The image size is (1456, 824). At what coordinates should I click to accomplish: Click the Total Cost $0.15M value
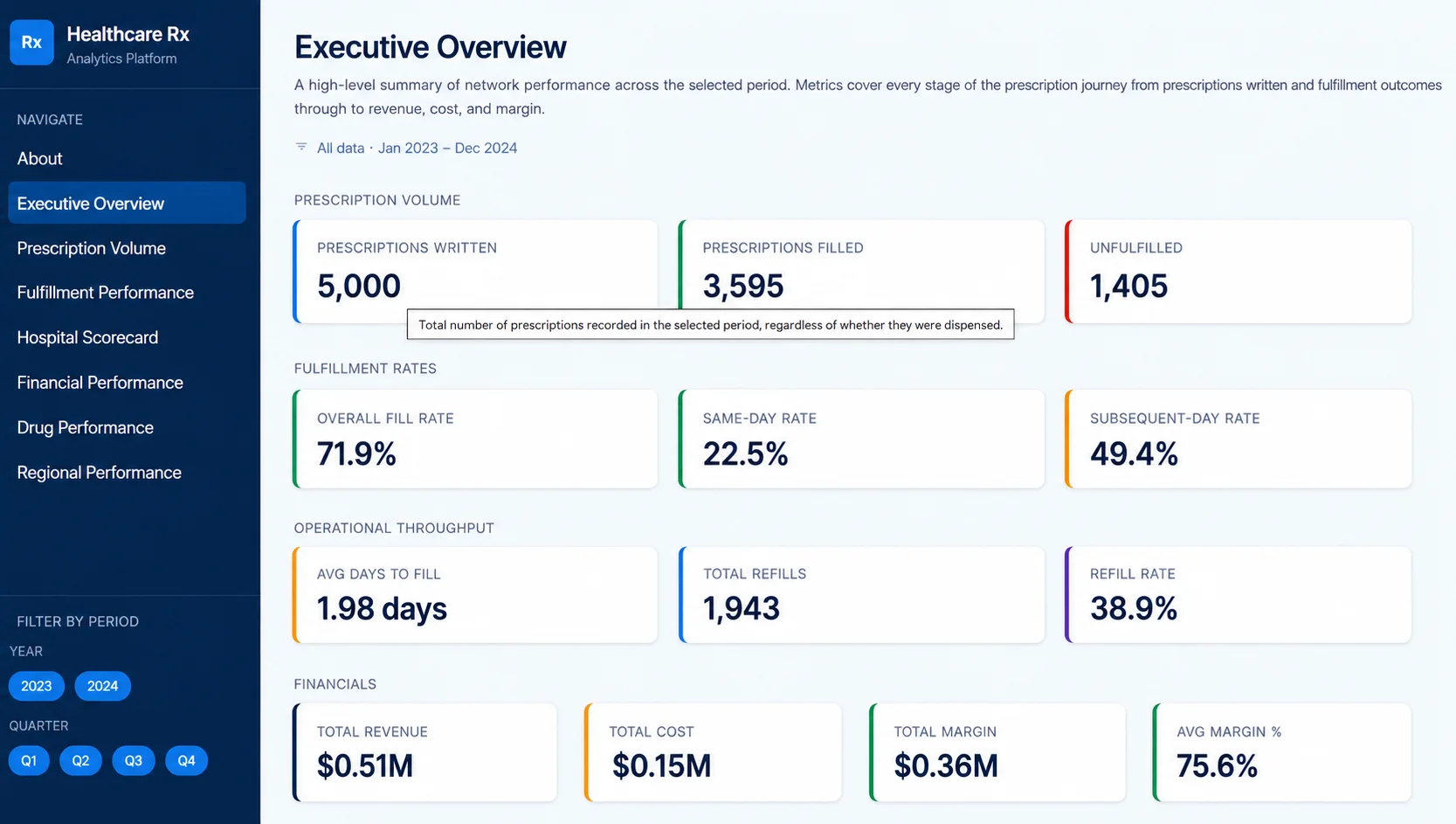[x=661, y=765]
